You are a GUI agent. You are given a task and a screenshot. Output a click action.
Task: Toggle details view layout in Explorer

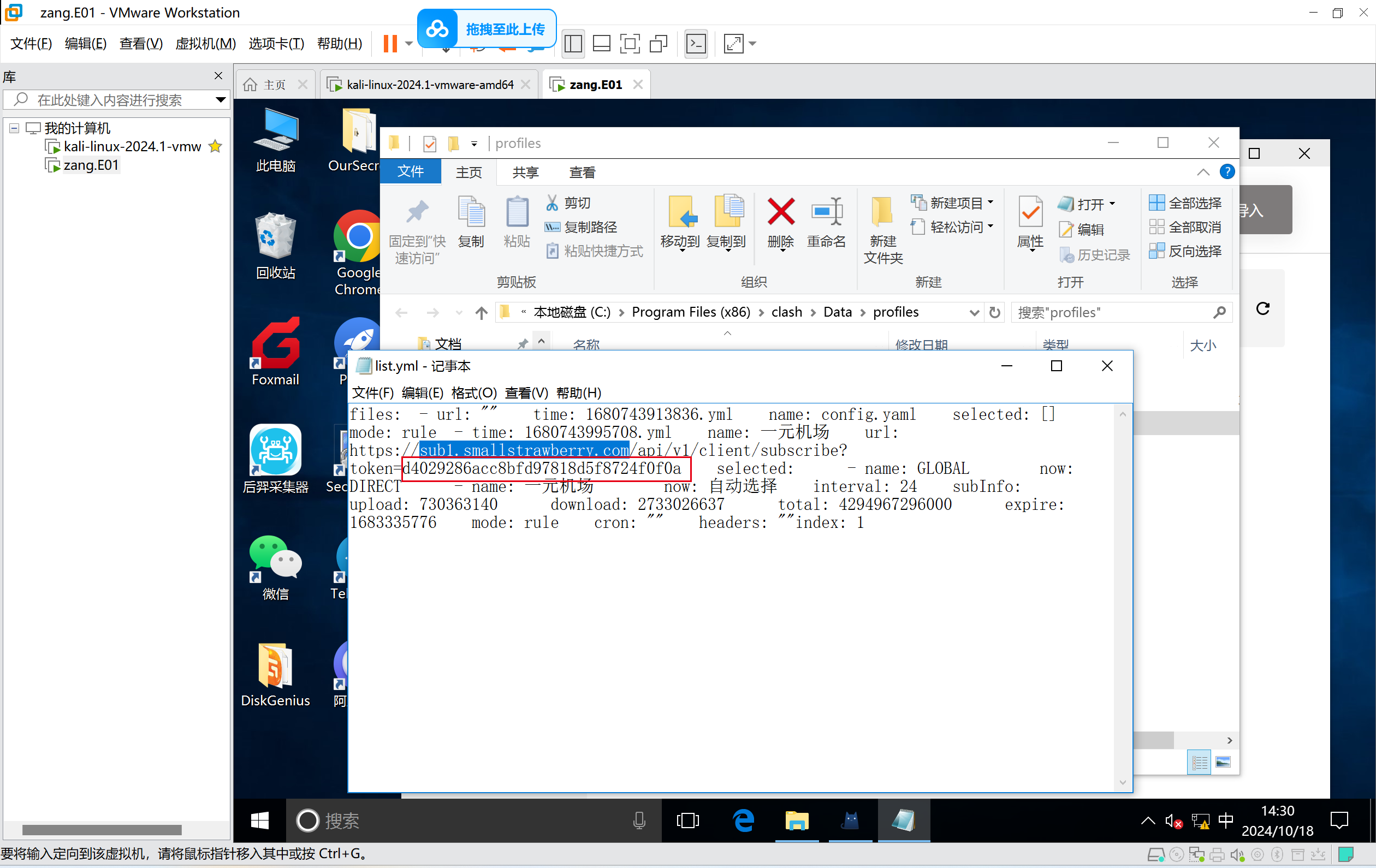1199,762
